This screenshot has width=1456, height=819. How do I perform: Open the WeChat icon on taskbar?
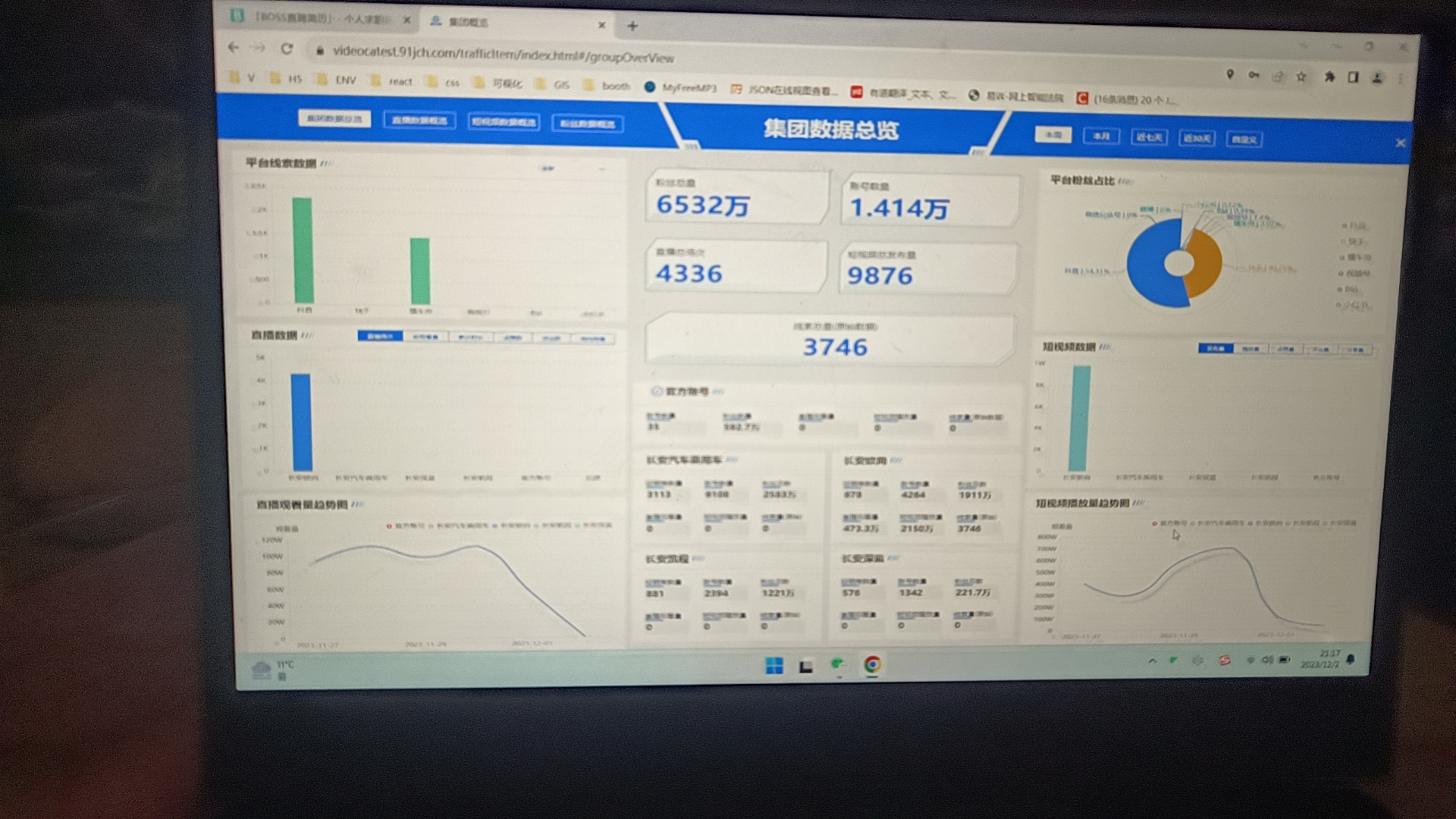[838, 665]
